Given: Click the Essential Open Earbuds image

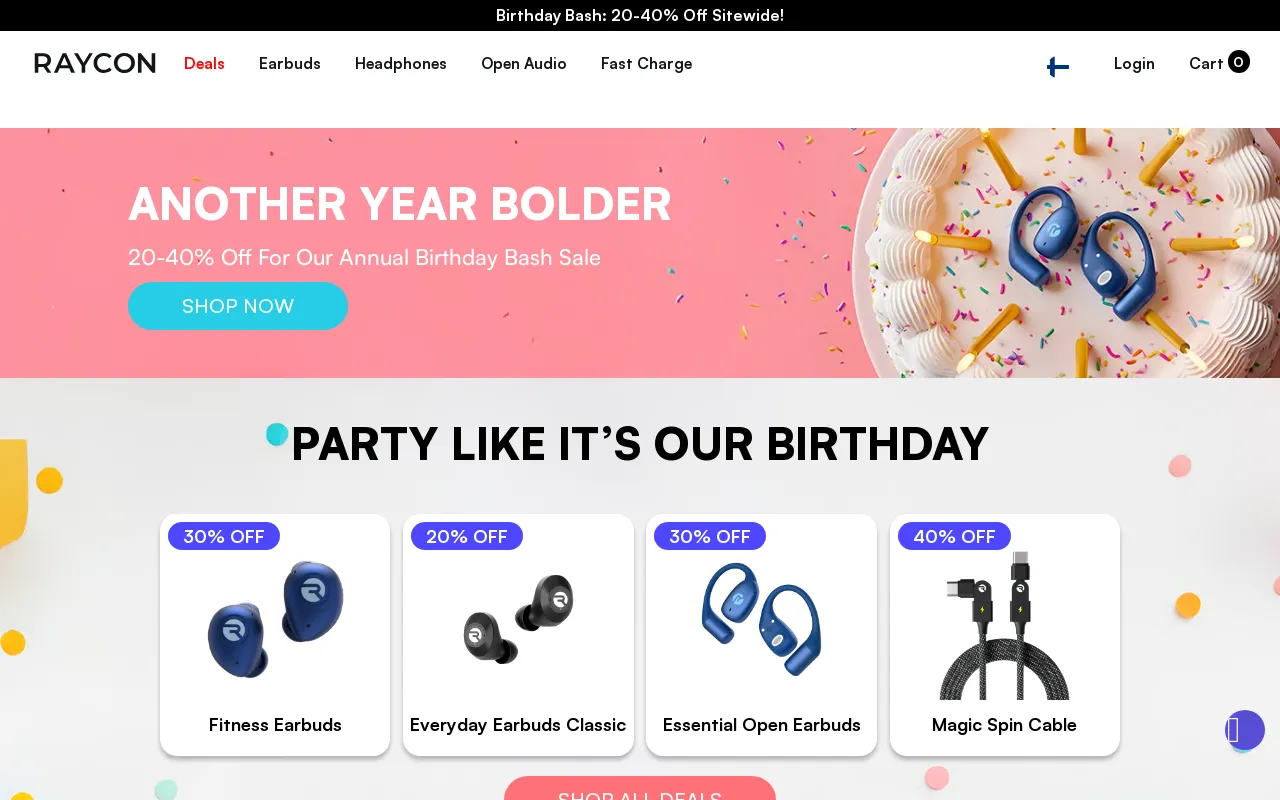Looking at the screenshot, I should [762, 618].
